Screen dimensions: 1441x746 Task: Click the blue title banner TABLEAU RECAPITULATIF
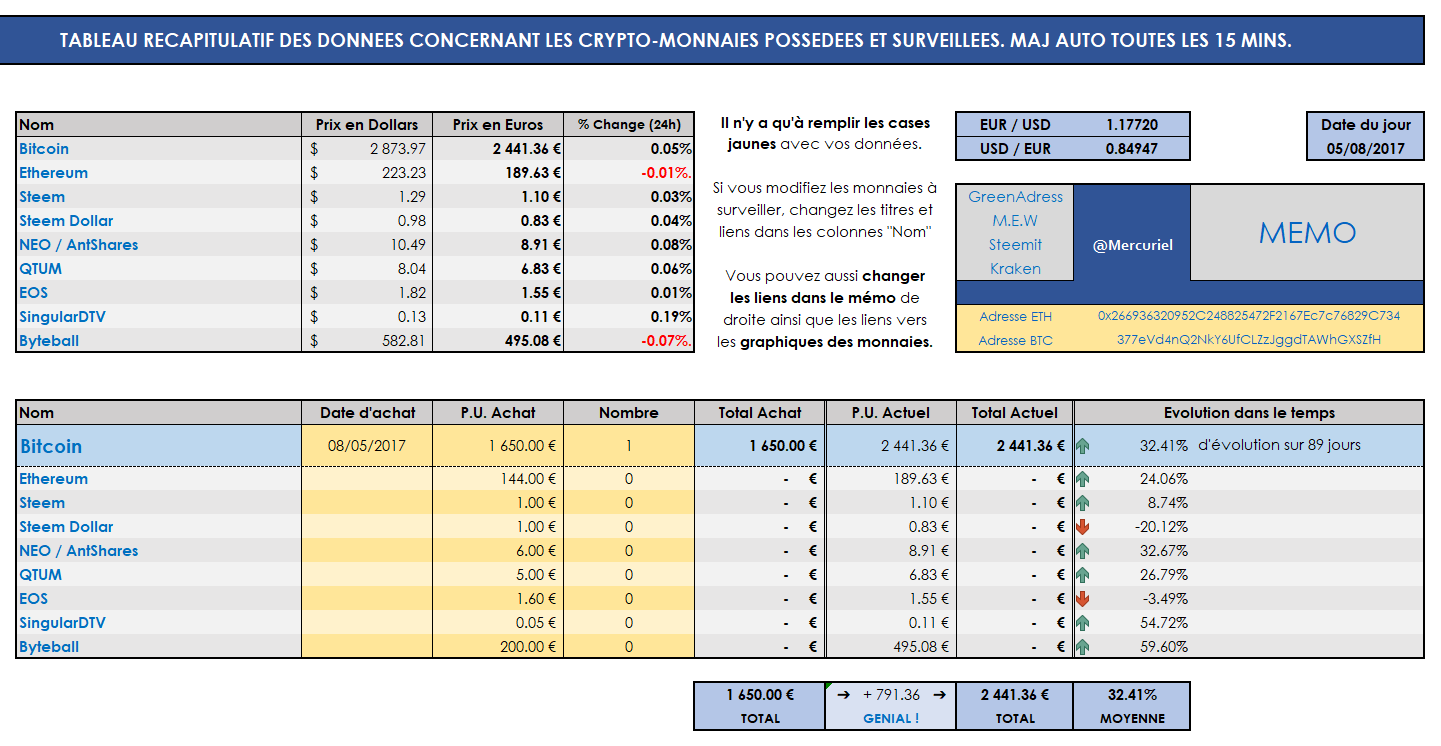click(x=711, y=41)
